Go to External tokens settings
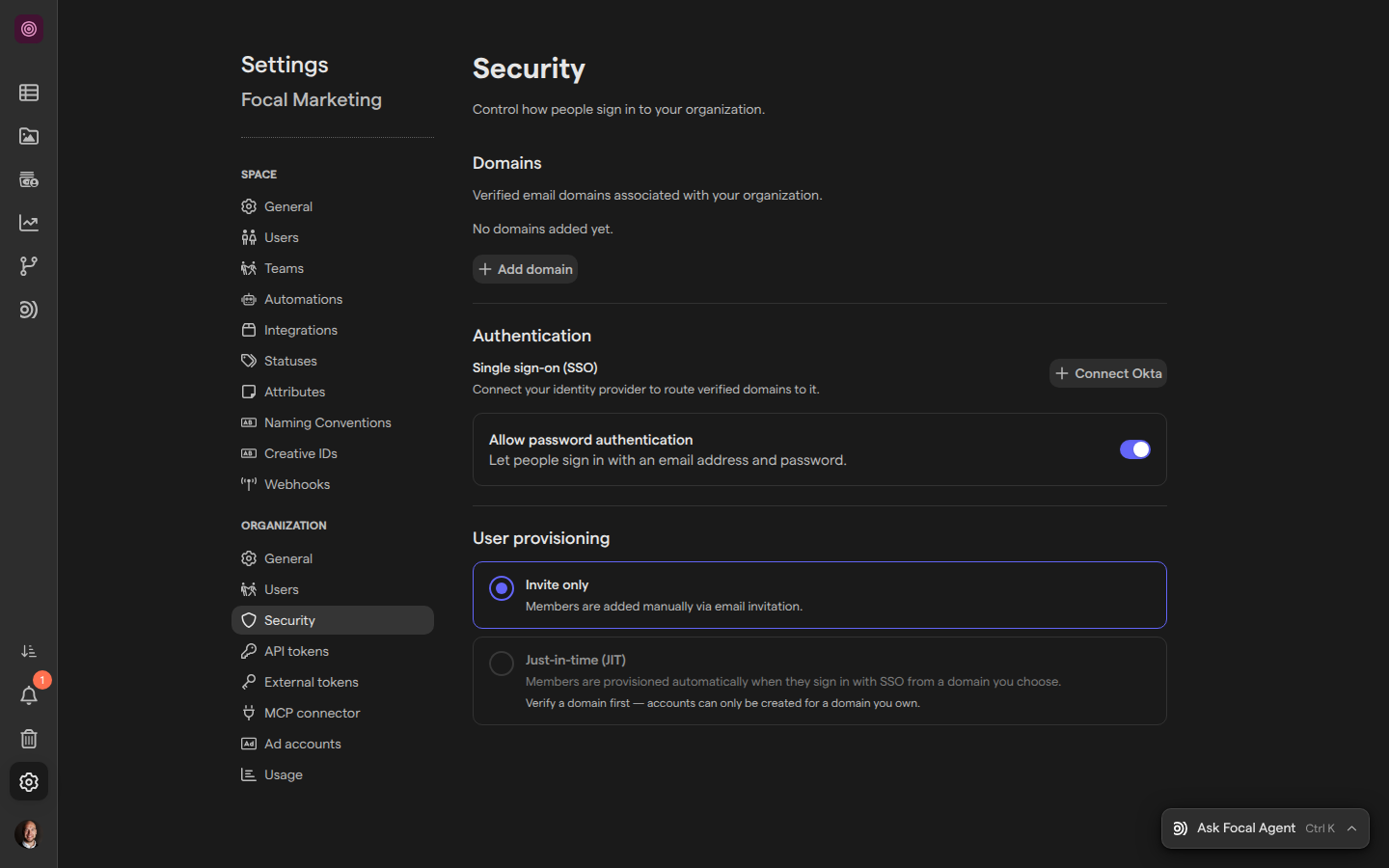Viewport: 1389px width, 868px height. 333,682
